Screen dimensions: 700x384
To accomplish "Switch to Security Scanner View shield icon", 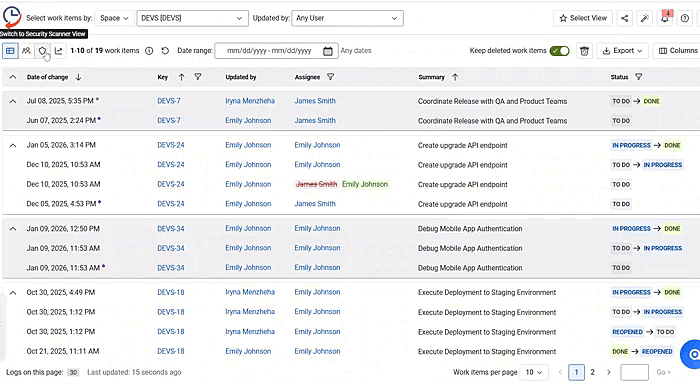I will coord(42,51).
